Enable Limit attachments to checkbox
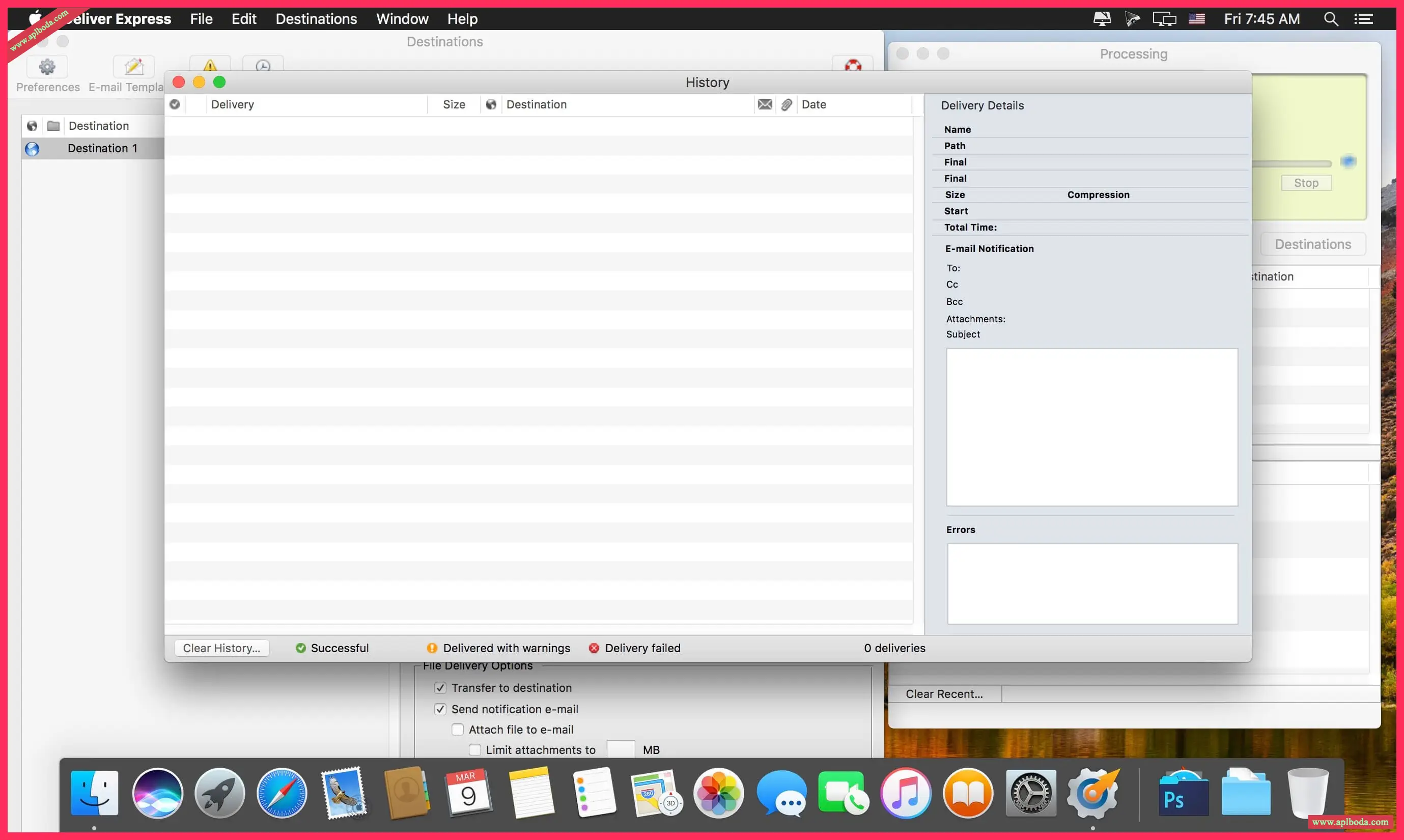Viewport: 1404px width, 840px height. [474, 750]
